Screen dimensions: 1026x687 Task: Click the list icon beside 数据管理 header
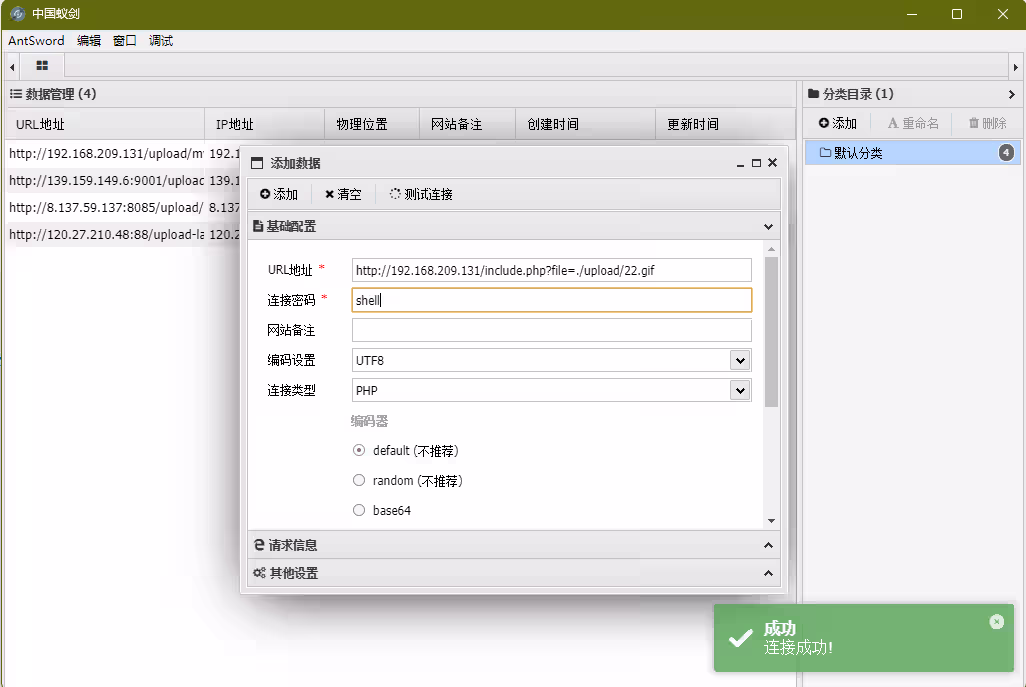point(17,93)
